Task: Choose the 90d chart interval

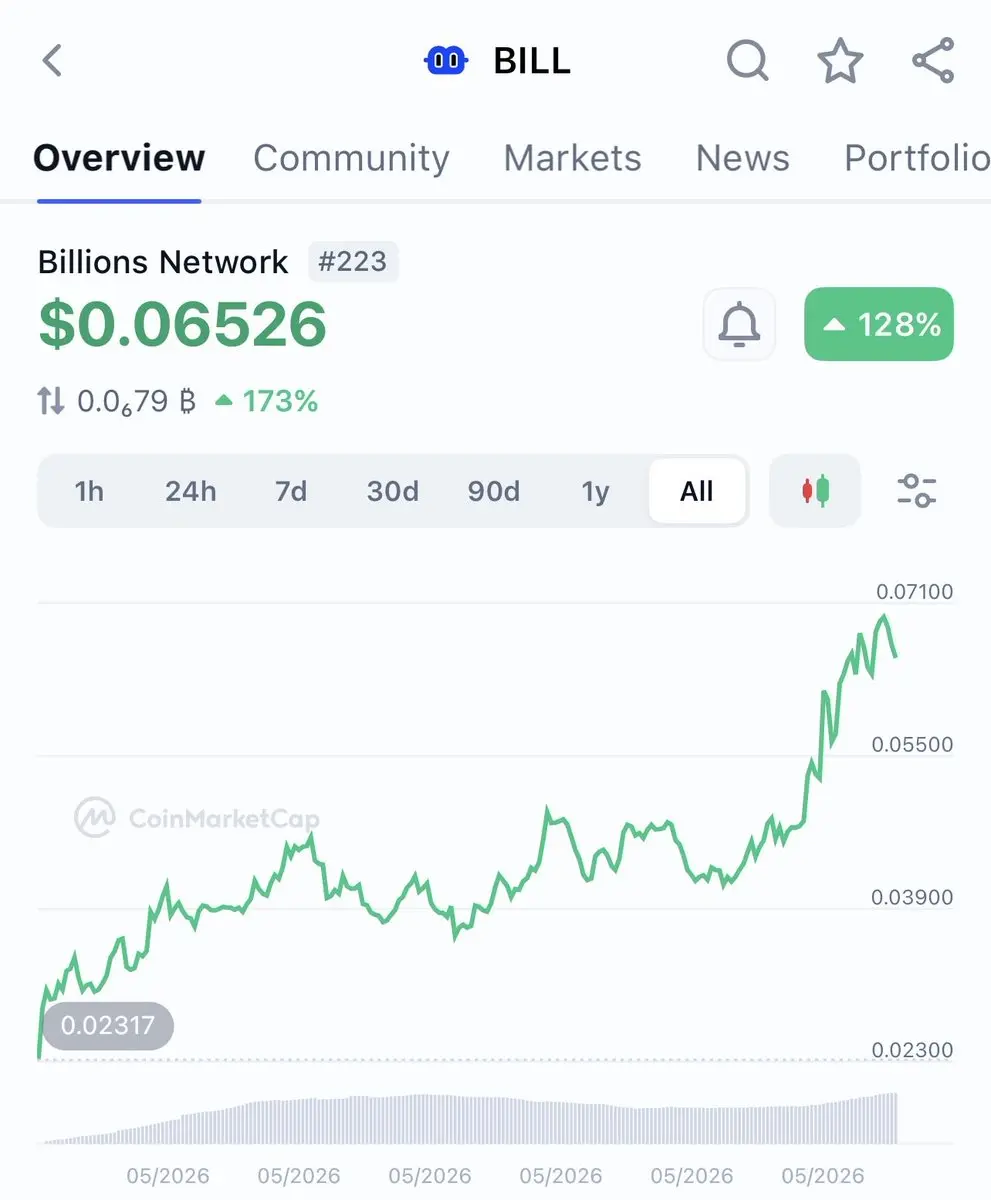Action: click(494, 491)
